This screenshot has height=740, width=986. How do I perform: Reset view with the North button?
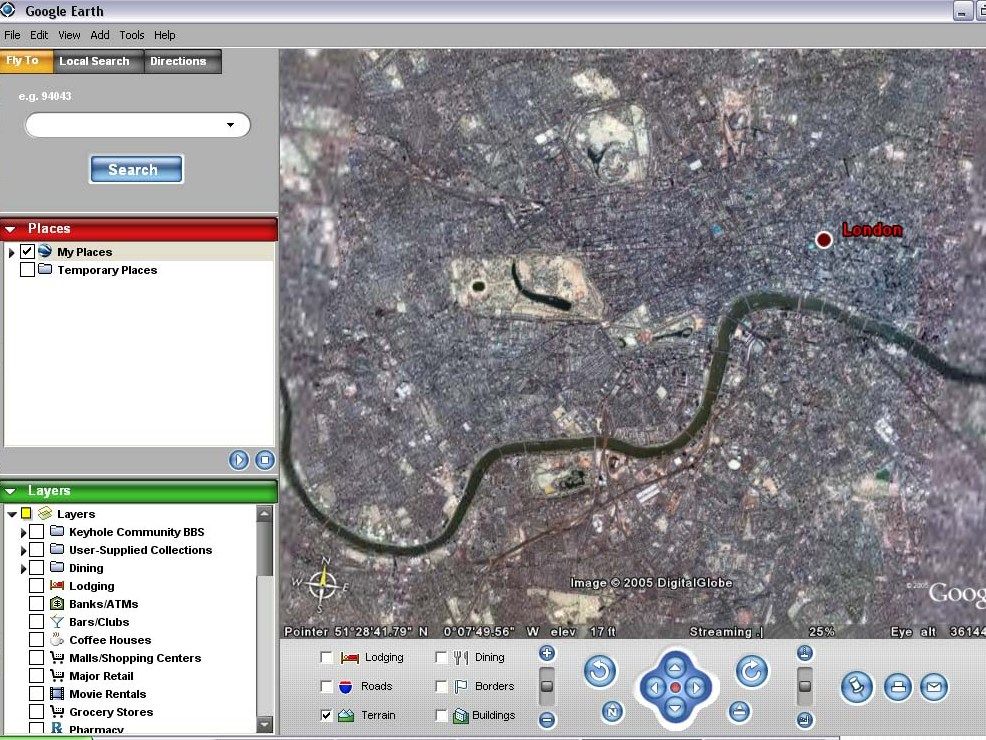[611, 711]
